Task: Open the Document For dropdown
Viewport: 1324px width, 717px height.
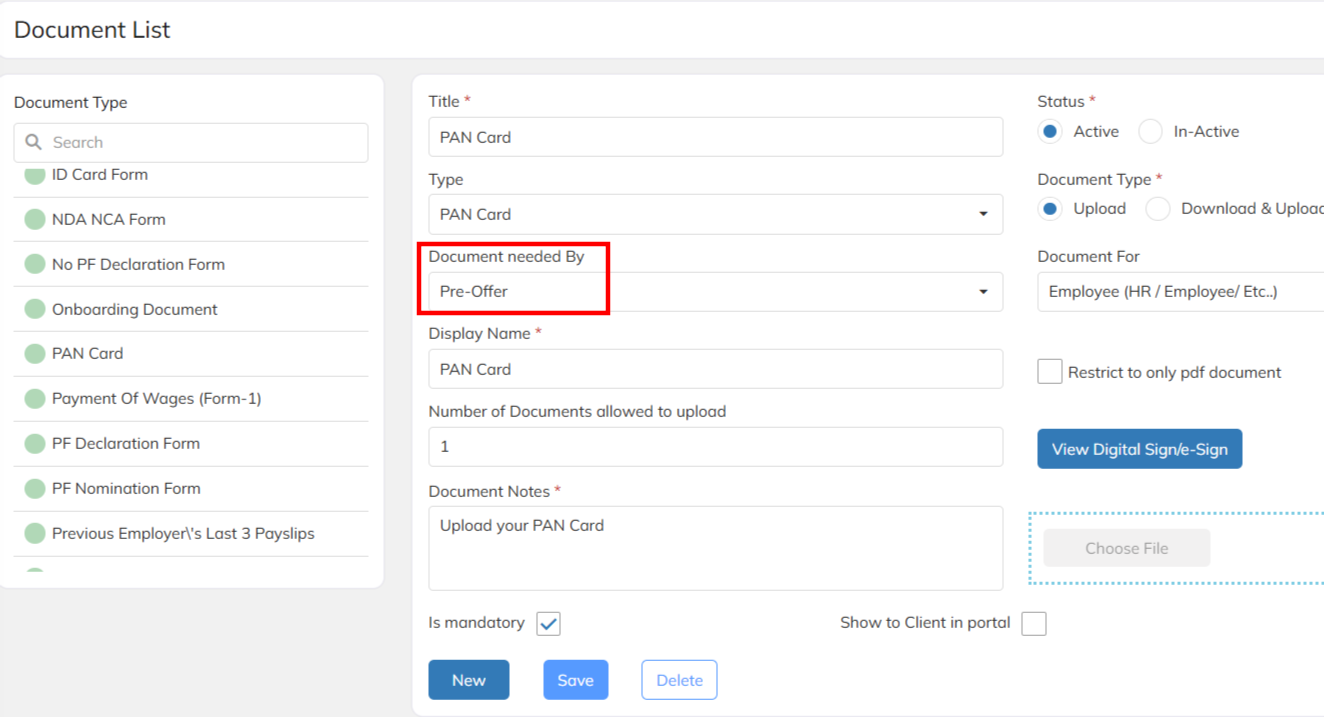Action: point(1180,292)
